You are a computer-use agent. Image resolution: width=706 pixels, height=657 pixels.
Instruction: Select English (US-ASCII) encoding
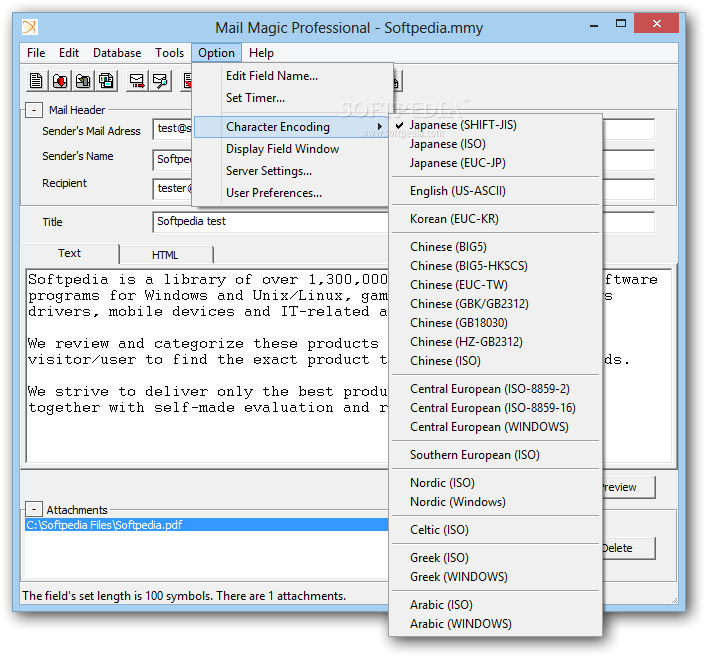496,191
